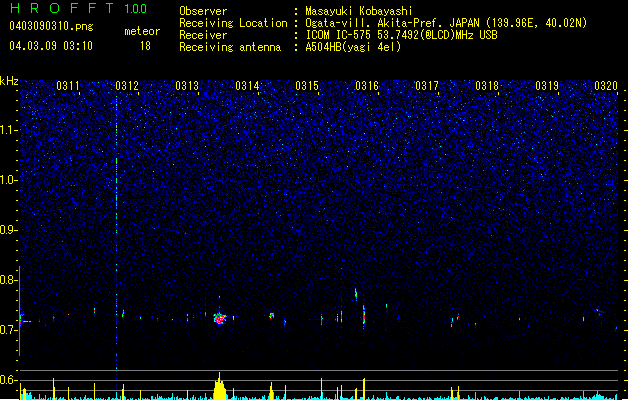Click the meteor count value 18
This screenshot has width=629, height=400.
coord(145,46)
